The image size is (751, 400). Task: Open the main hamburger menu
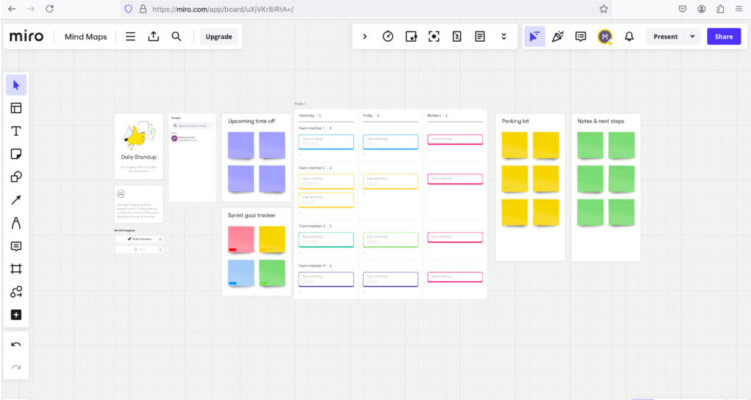[130, 36]
